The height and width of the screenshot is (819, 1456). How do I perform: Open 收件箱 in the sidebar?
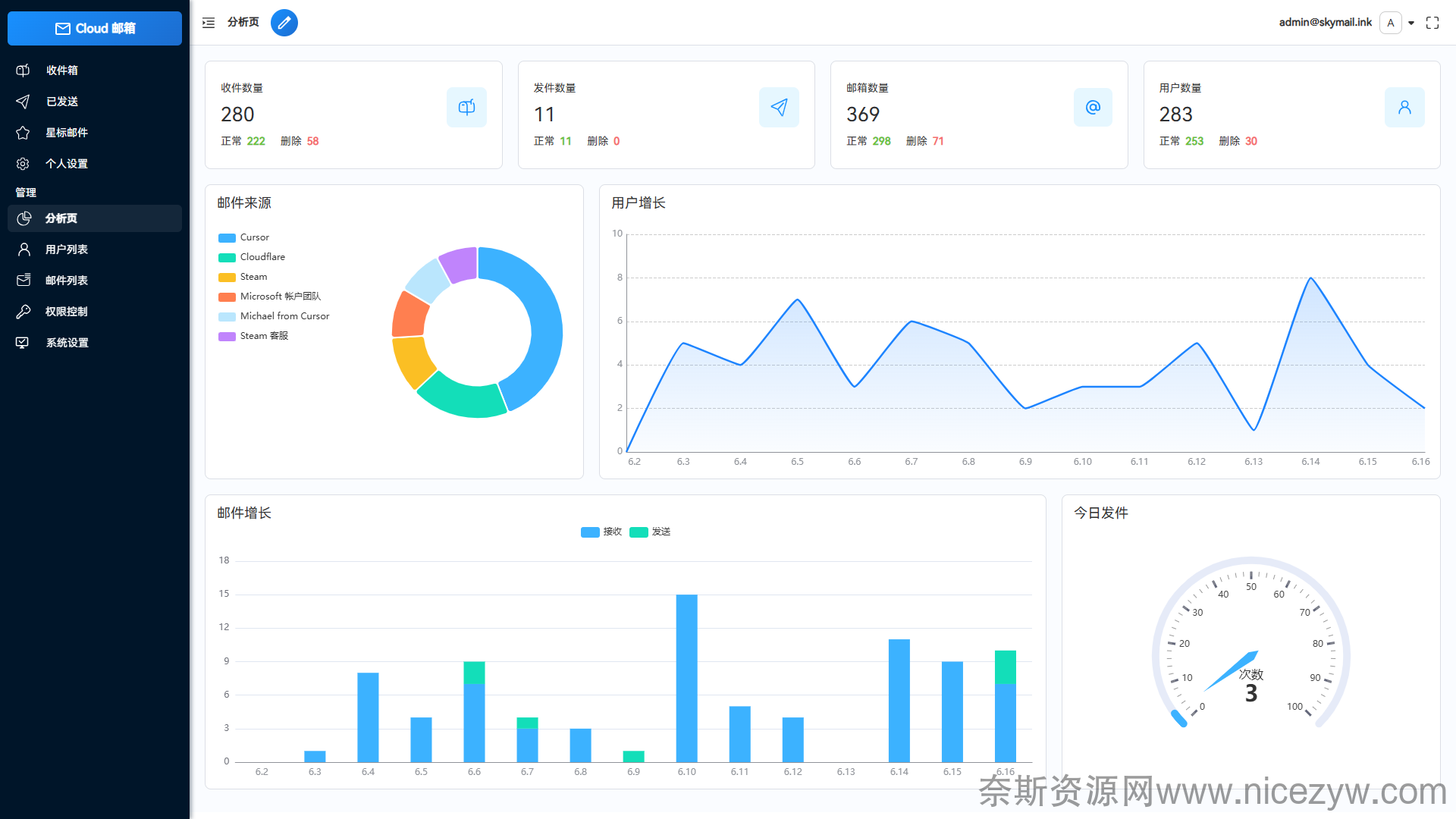pos(62,71)
